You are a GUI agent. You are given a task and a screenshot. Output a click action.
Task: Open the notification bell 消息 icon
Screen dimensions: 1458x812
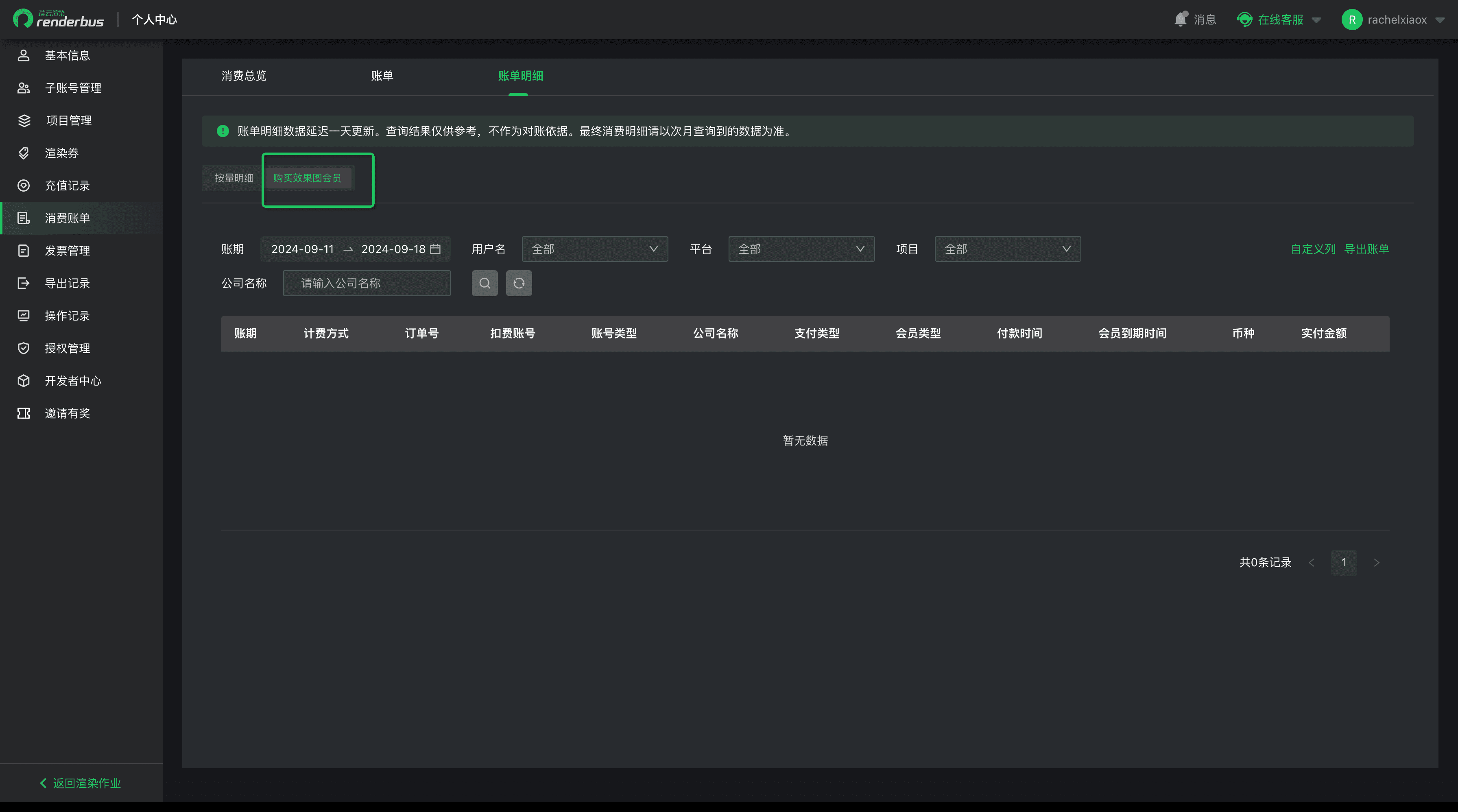1181,19
